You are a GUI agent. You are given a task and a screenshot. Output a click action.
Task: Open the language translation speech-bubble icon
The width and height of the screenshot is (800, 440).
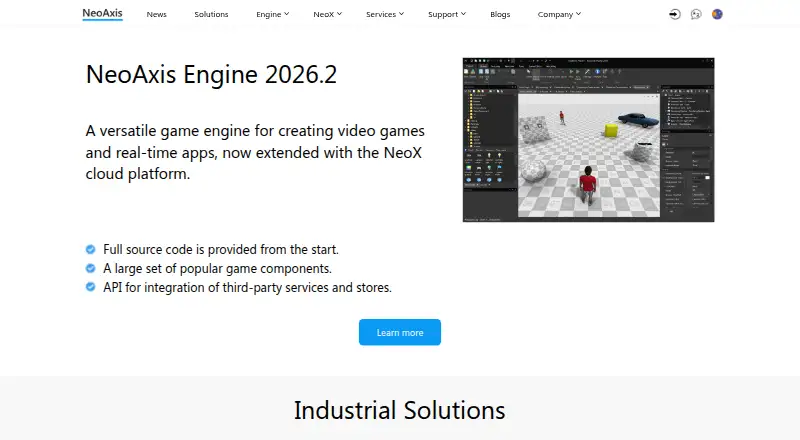[696, 14]
